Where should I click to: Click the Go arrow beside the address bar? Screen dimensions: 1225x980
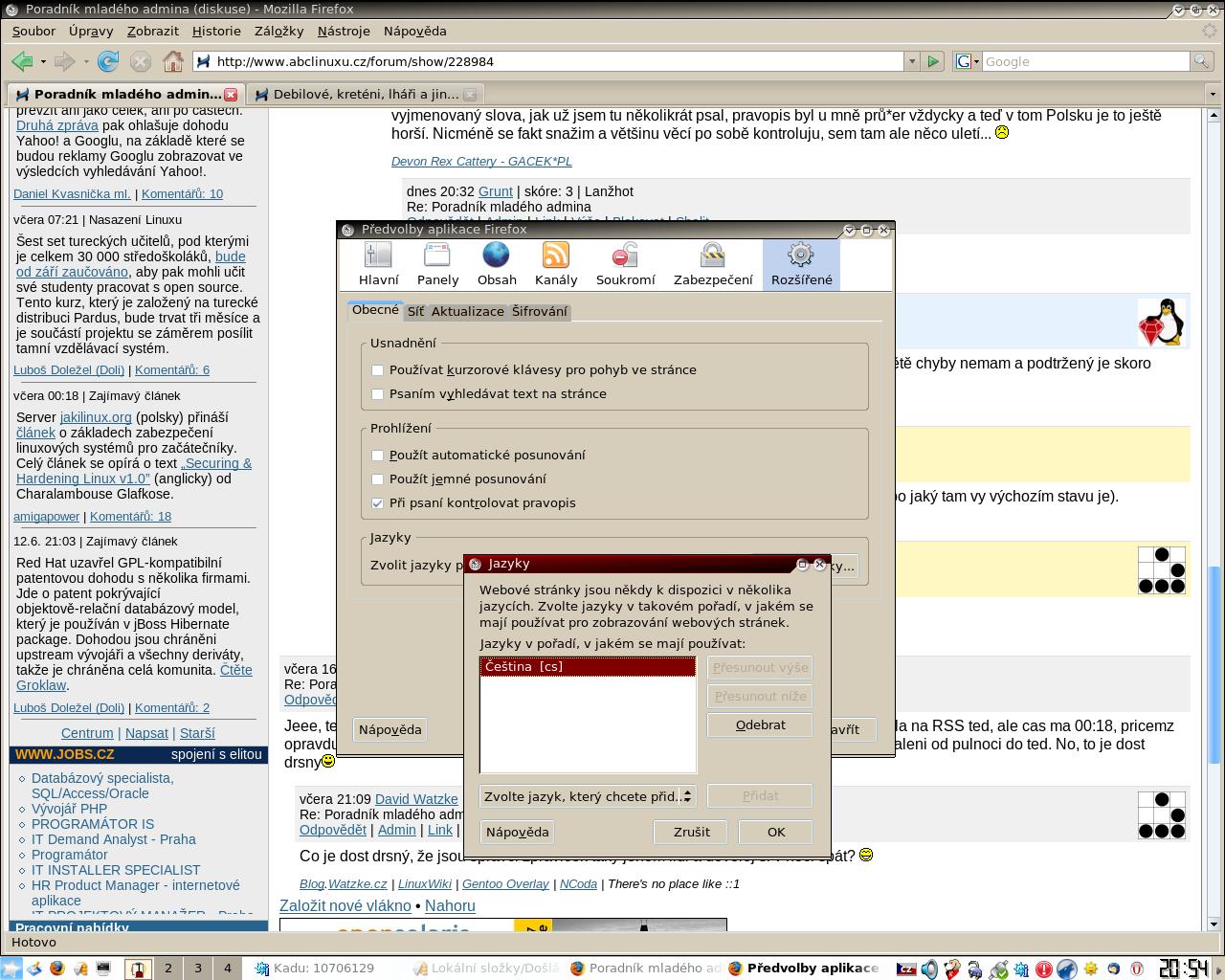(x=933, y=61)
